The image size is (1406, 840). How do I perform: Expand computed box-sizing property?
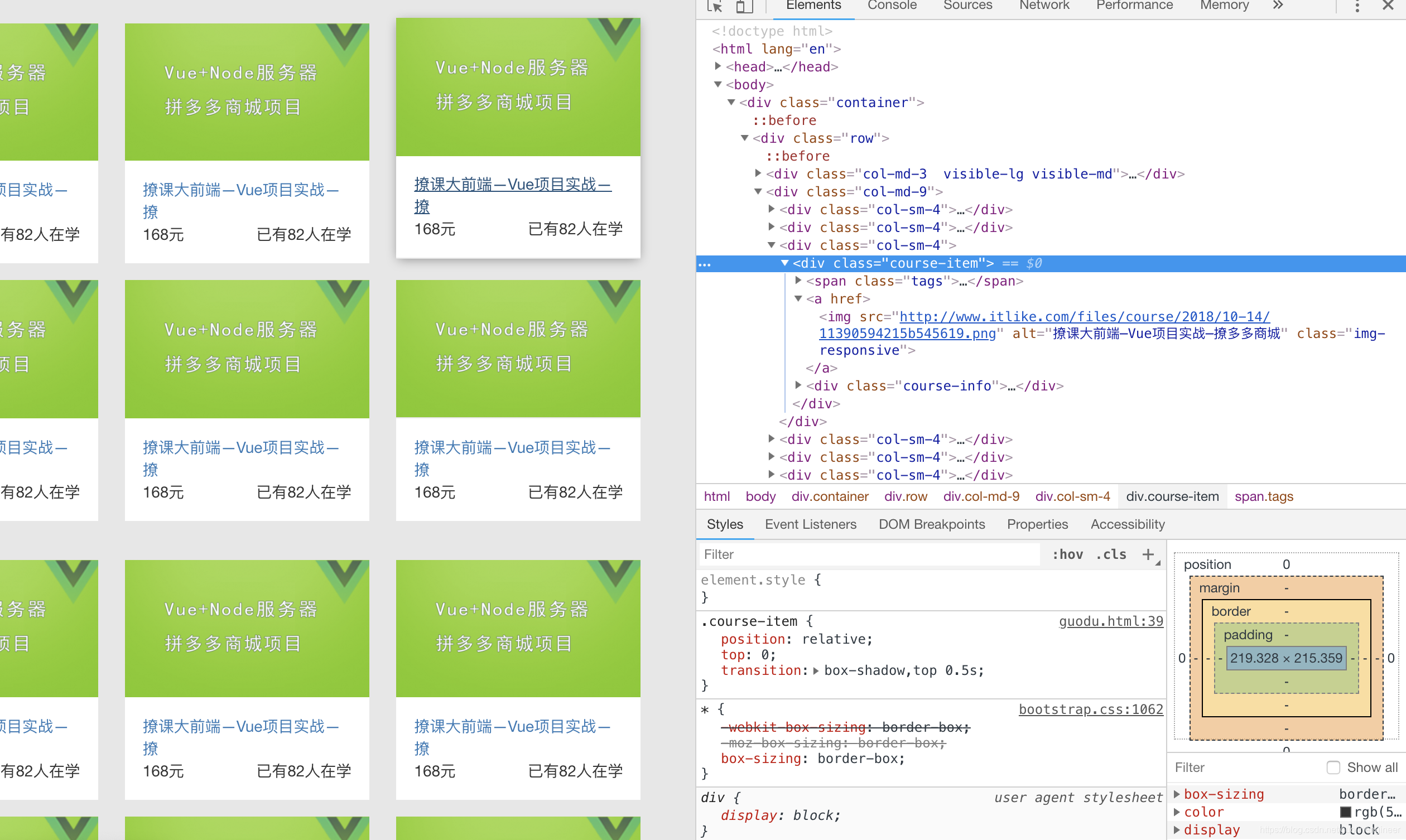tap(1177, 794)
